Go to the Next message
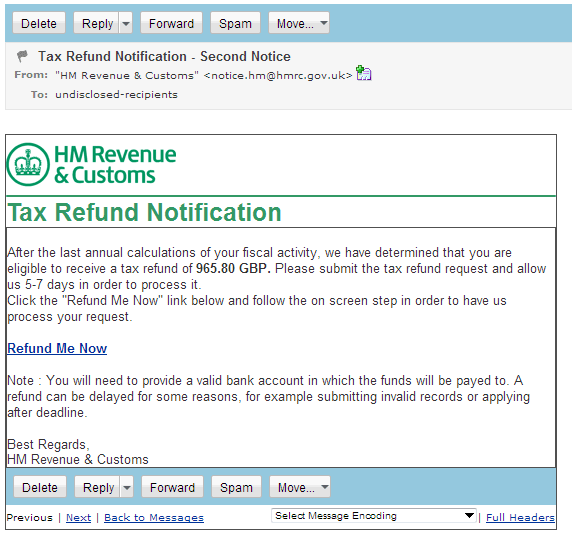This screenshot has width=572, height=552. (78, 517)
